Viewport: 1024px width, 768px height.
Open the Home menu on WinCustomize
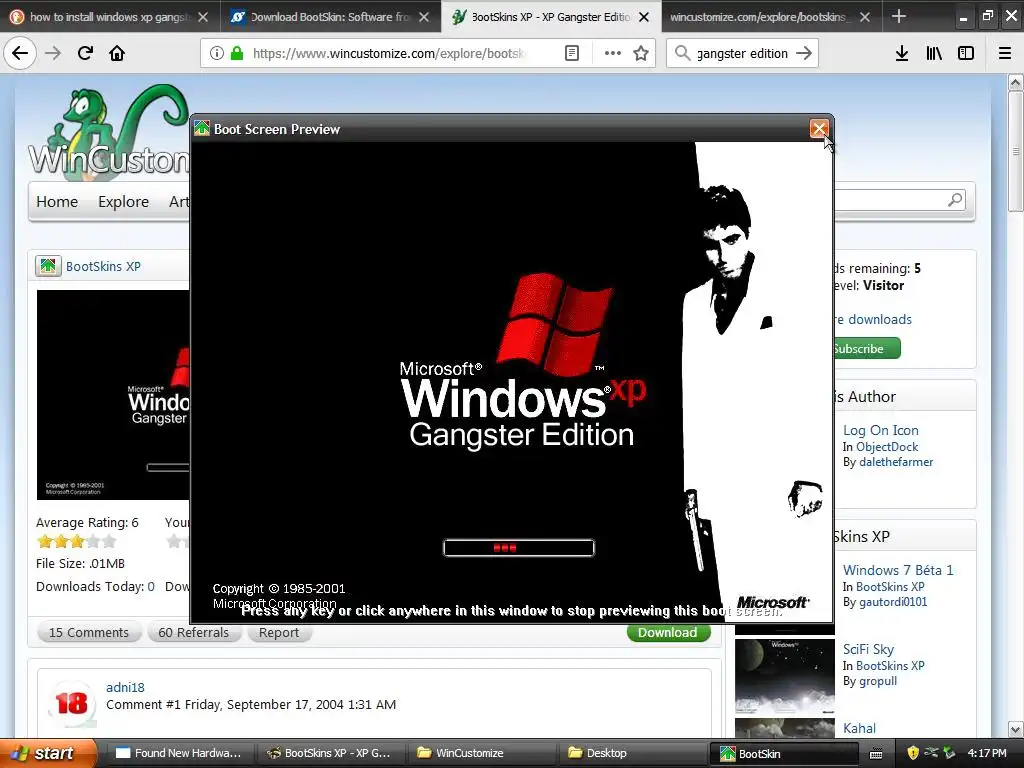point(57,202)
